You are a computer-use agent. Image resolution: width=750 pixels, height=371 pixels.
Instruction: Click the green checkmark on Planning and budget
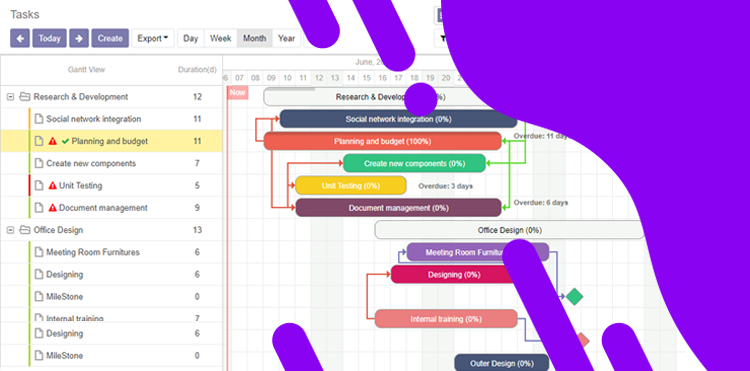tap(66, 141)
